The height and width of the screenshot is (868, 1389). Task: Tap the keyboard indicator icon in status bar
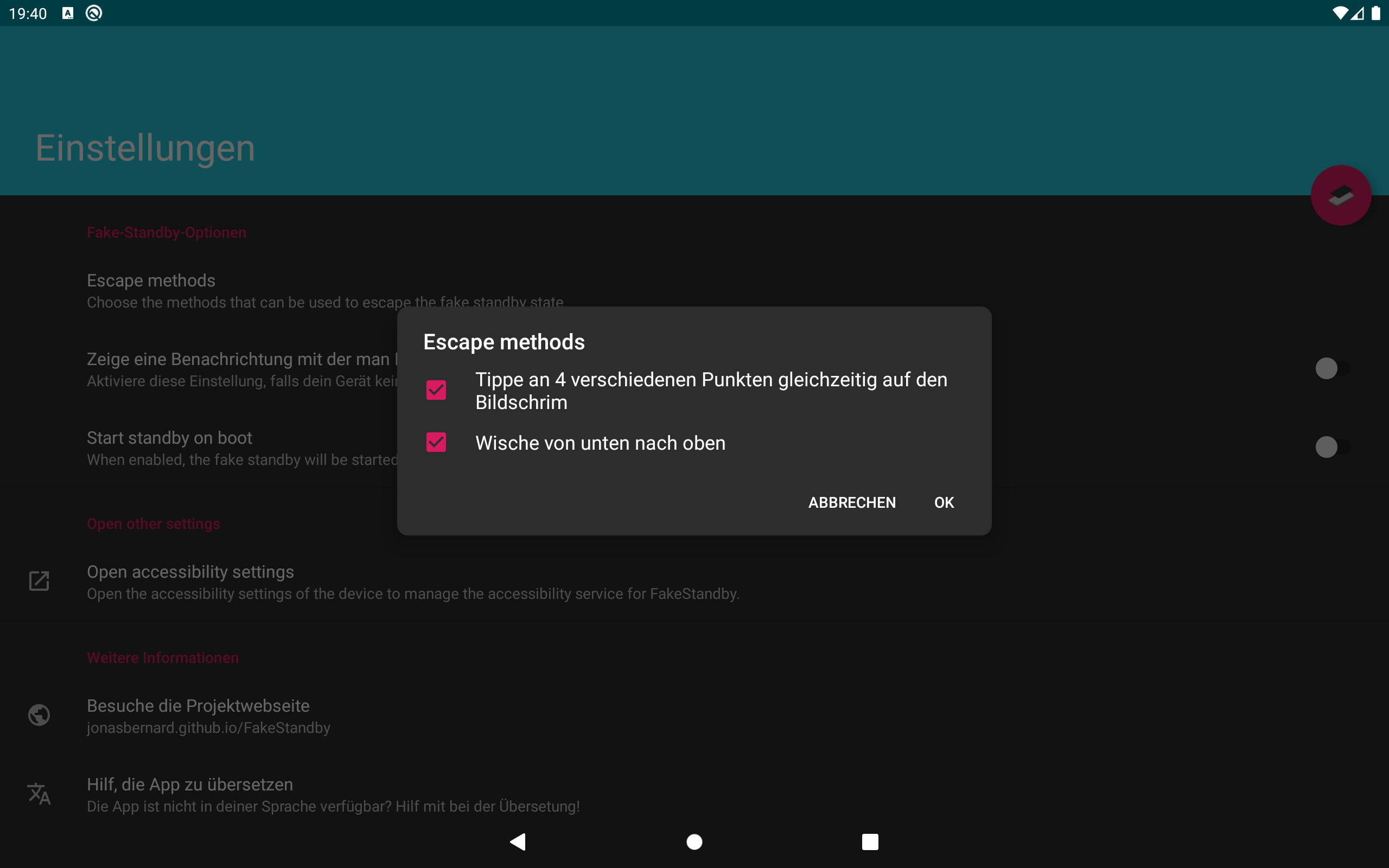click(x=68, y=13)
